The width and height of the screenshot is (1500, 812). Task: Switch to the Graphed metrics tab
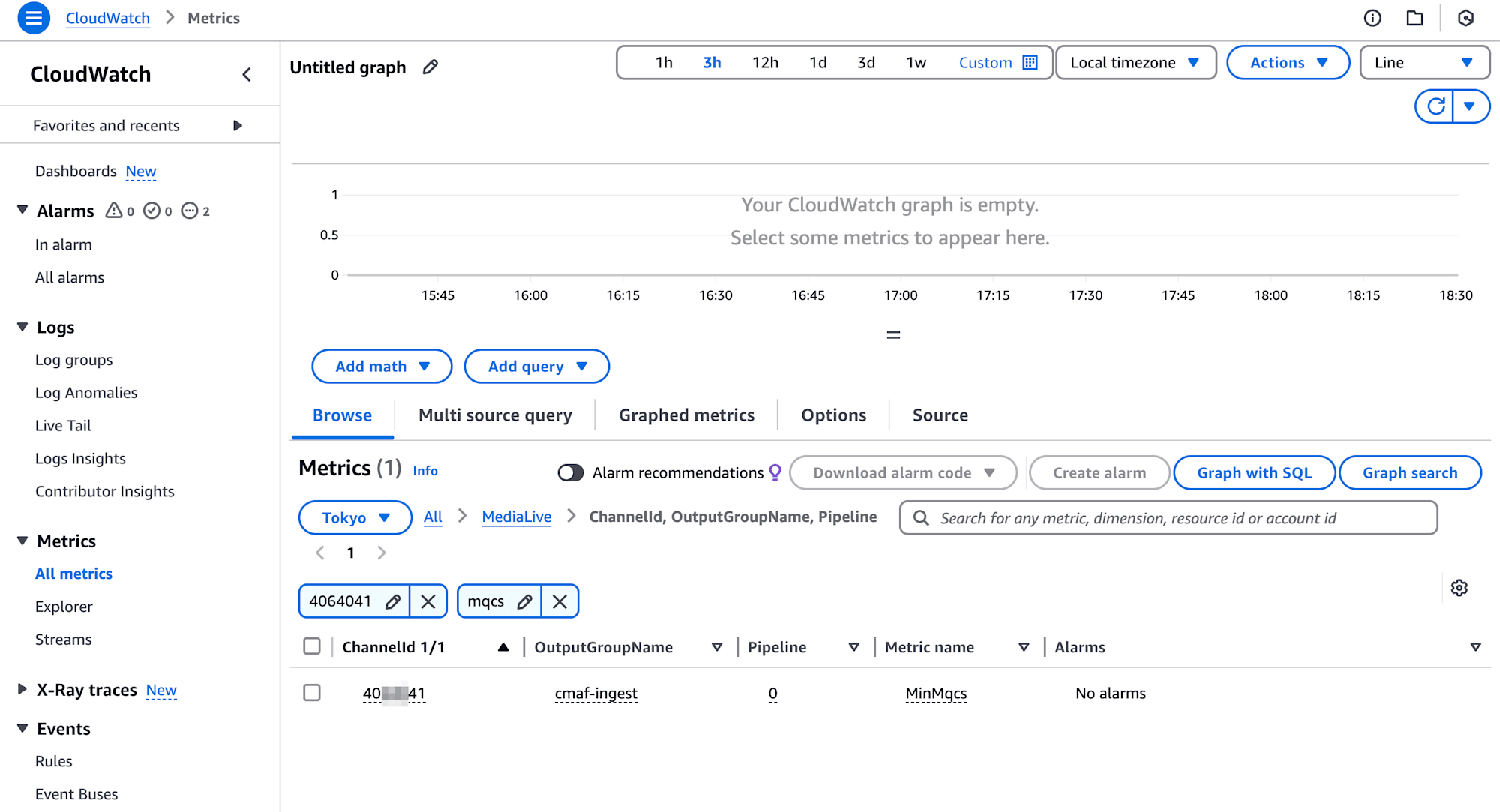(x=686, y=415)
